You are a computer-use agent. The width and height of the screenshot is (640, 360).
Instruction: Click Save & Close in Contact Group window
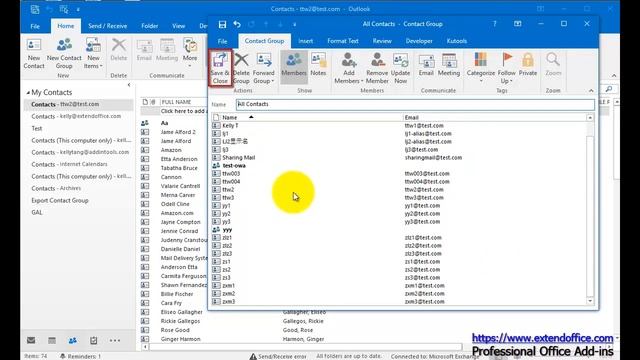pos(220,68)
